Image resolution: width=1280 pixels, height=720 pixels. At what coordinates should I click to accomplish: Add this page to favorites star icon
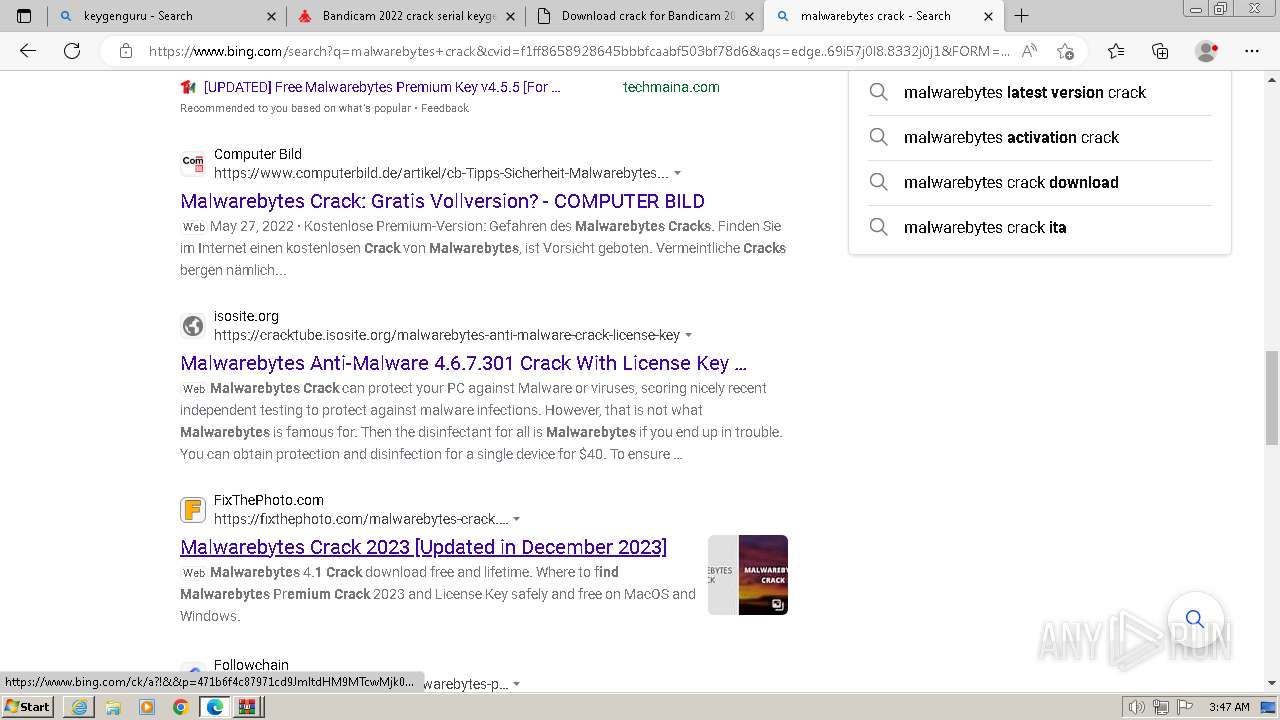click(1065, 51)
